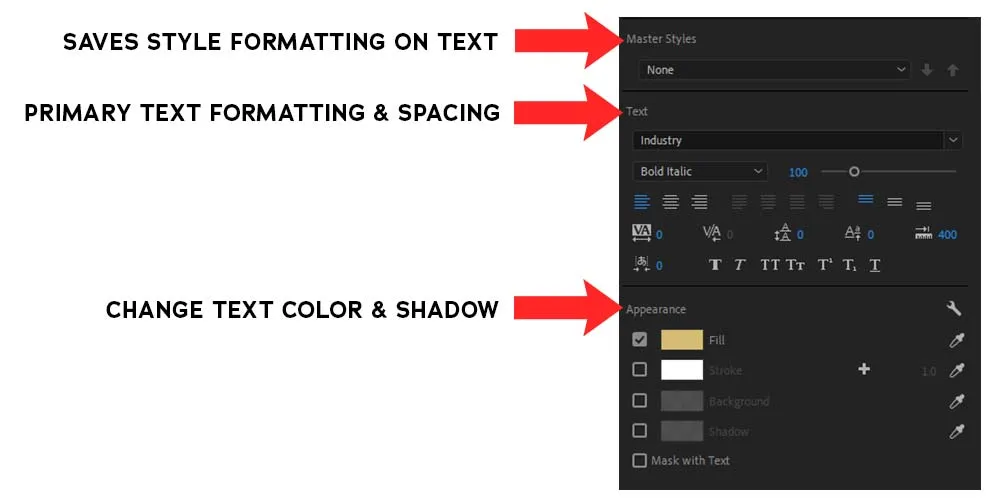Click the right align text icon
This screenshot has width=1000, height=500.
pyautogui.click(x=700, y=202)
